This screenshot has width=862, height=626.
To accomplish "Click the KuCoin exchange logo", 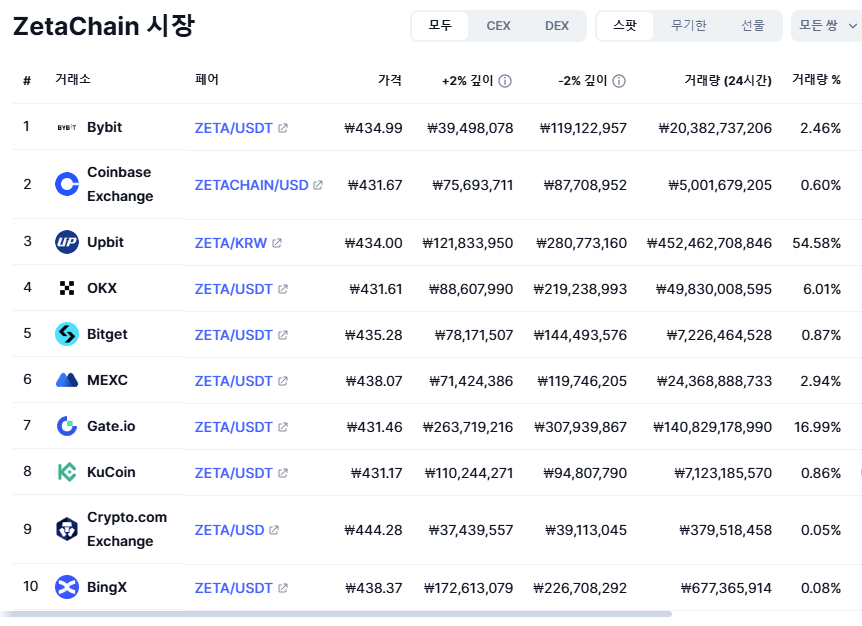I will [67, 472].
